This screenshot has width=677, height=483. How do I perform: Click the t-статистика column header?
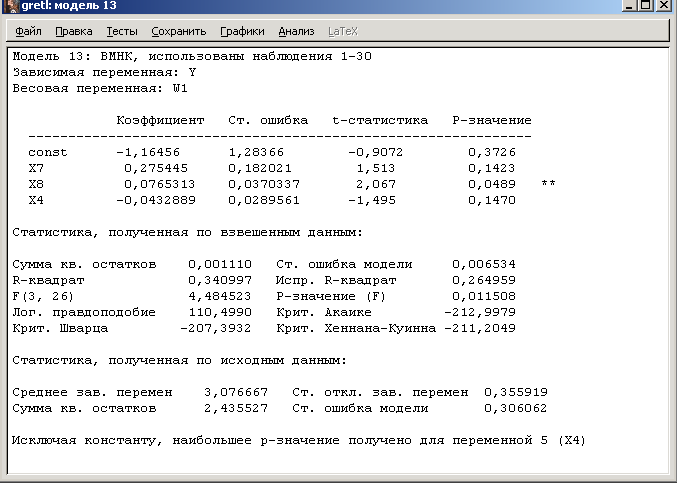coord(380,120)
